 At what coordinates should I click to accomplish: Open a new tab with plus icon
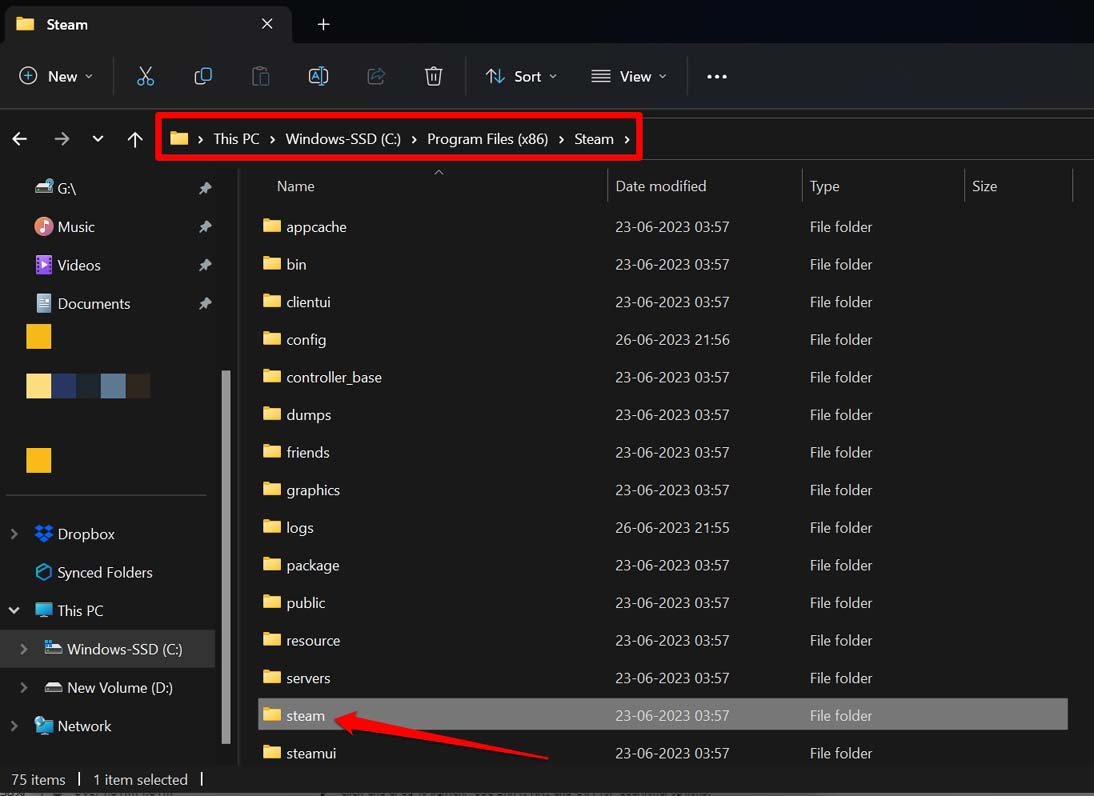click(323, 24)
